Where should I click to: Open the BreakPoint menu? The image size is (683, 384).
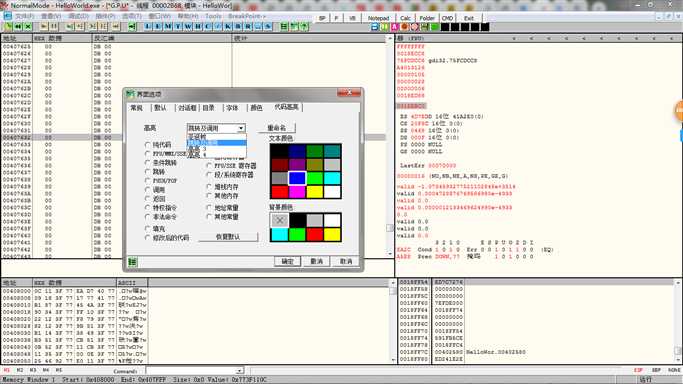point(246,16)
